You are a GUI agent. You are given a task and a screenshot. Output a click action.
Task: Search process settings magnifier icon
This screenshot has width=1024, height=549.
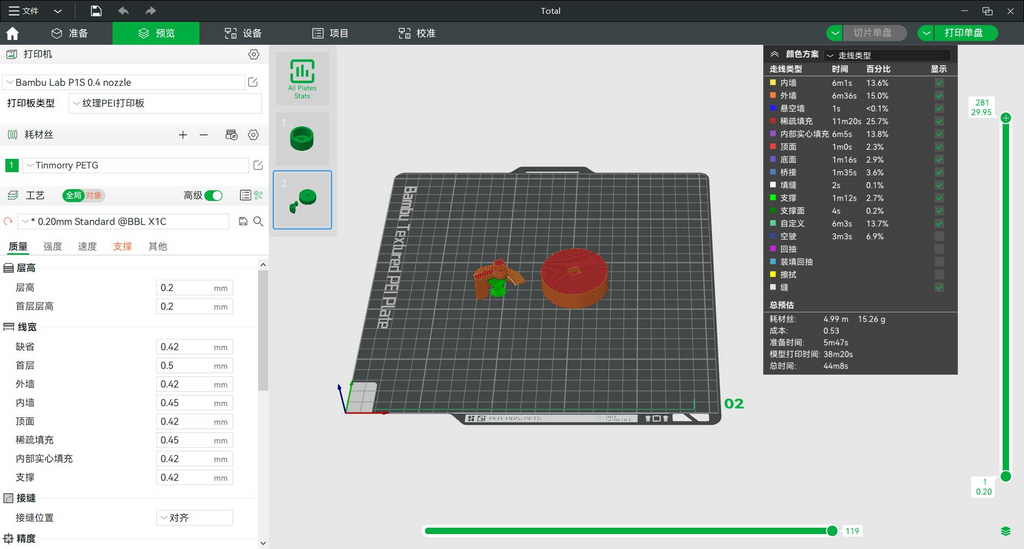(x=258, y=221)
